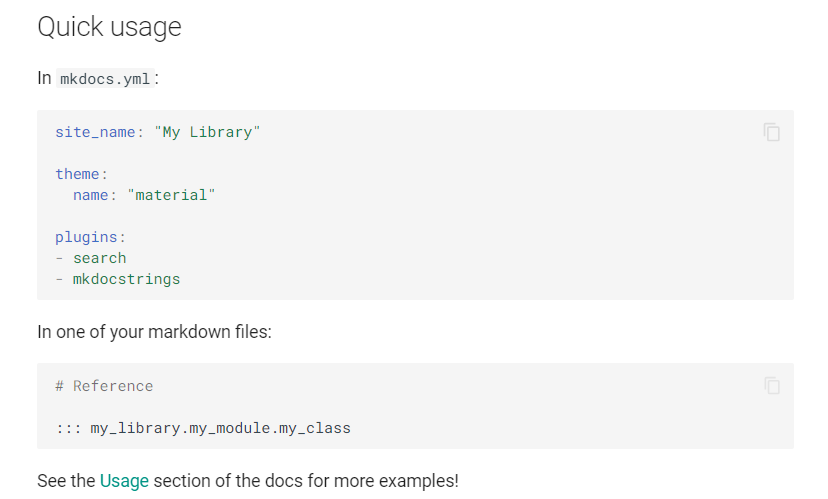Copy the Reference markdown code block
The width and height of the screenshot is (828, 499).
pyautogui.click(x=771, y=385)
